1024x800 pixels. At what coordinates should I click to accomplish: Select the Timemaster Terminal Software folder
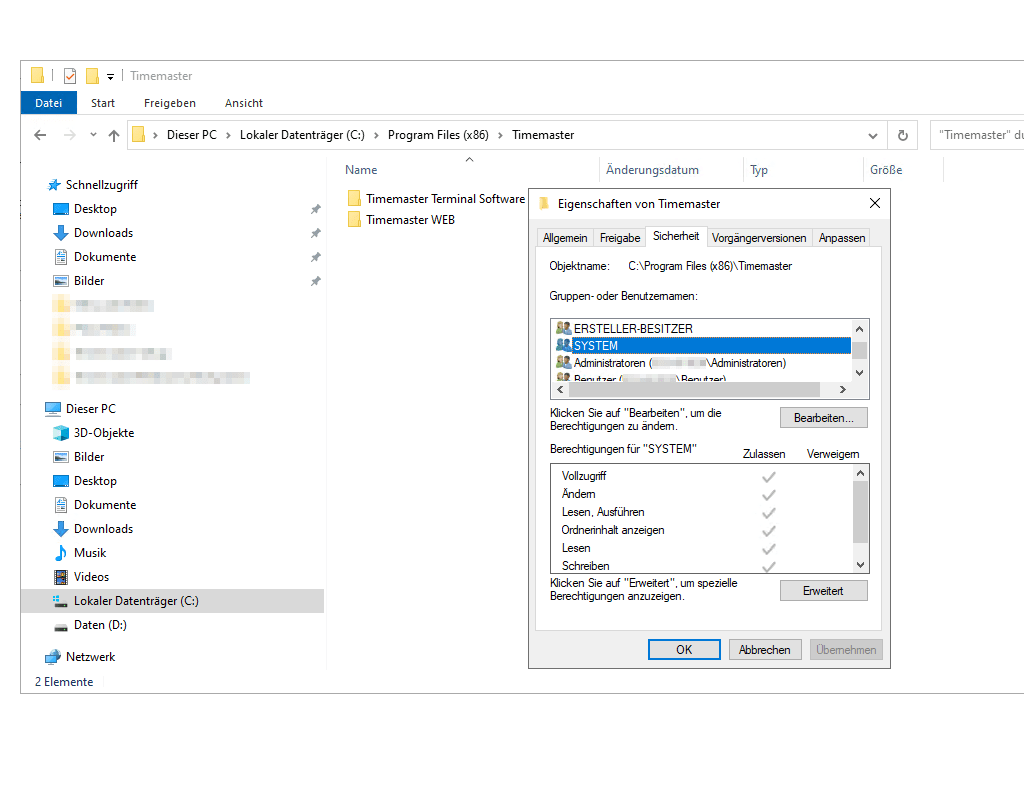[x=444, y=199]
